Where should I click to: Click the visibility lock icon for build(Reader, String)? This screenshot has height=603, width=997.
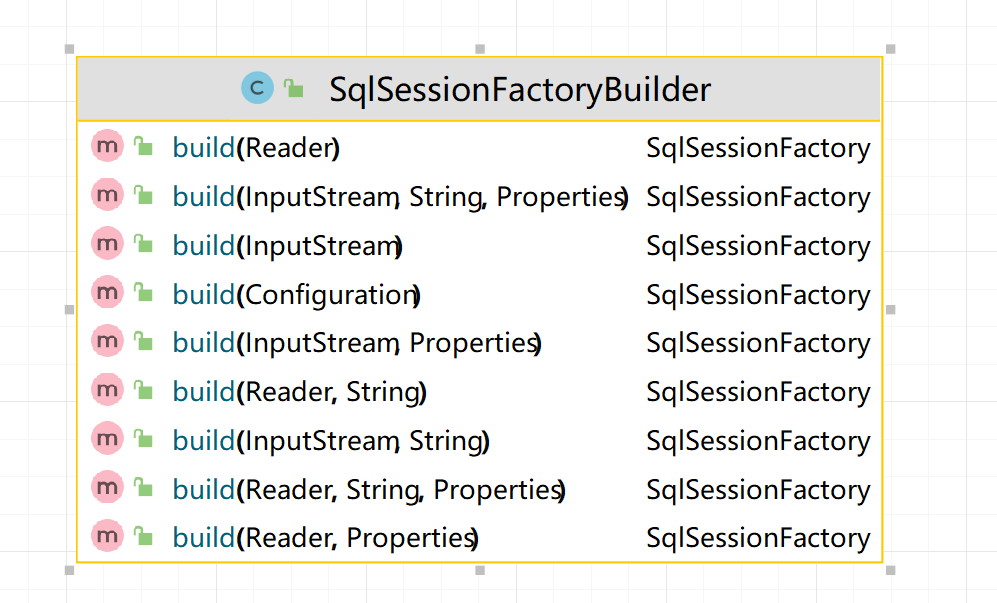143,392
